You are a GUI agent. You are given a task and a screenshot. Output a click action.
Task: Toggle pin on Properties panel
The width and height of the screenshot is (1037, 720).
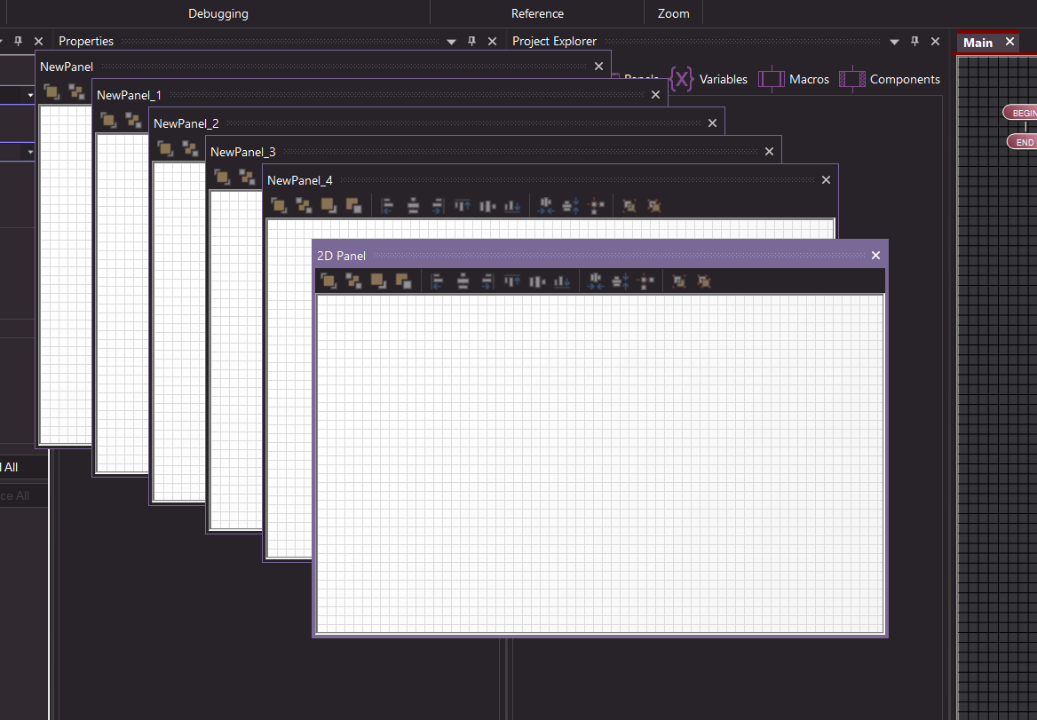pos(472,41)
